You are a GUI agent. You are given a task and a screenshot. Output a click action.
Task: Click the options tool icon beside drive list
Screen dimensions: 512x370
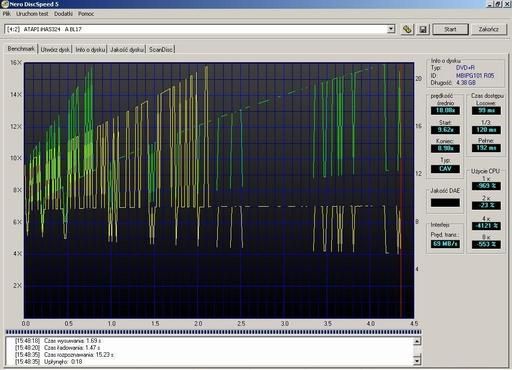pyautogui.click(x=407, y=29)
